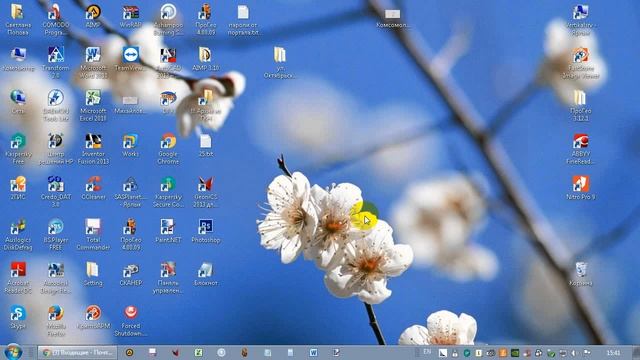
Task: Launch DAEMON Tools Lite from the desktop
Action: pyautogui.click(x=56, y=106)
